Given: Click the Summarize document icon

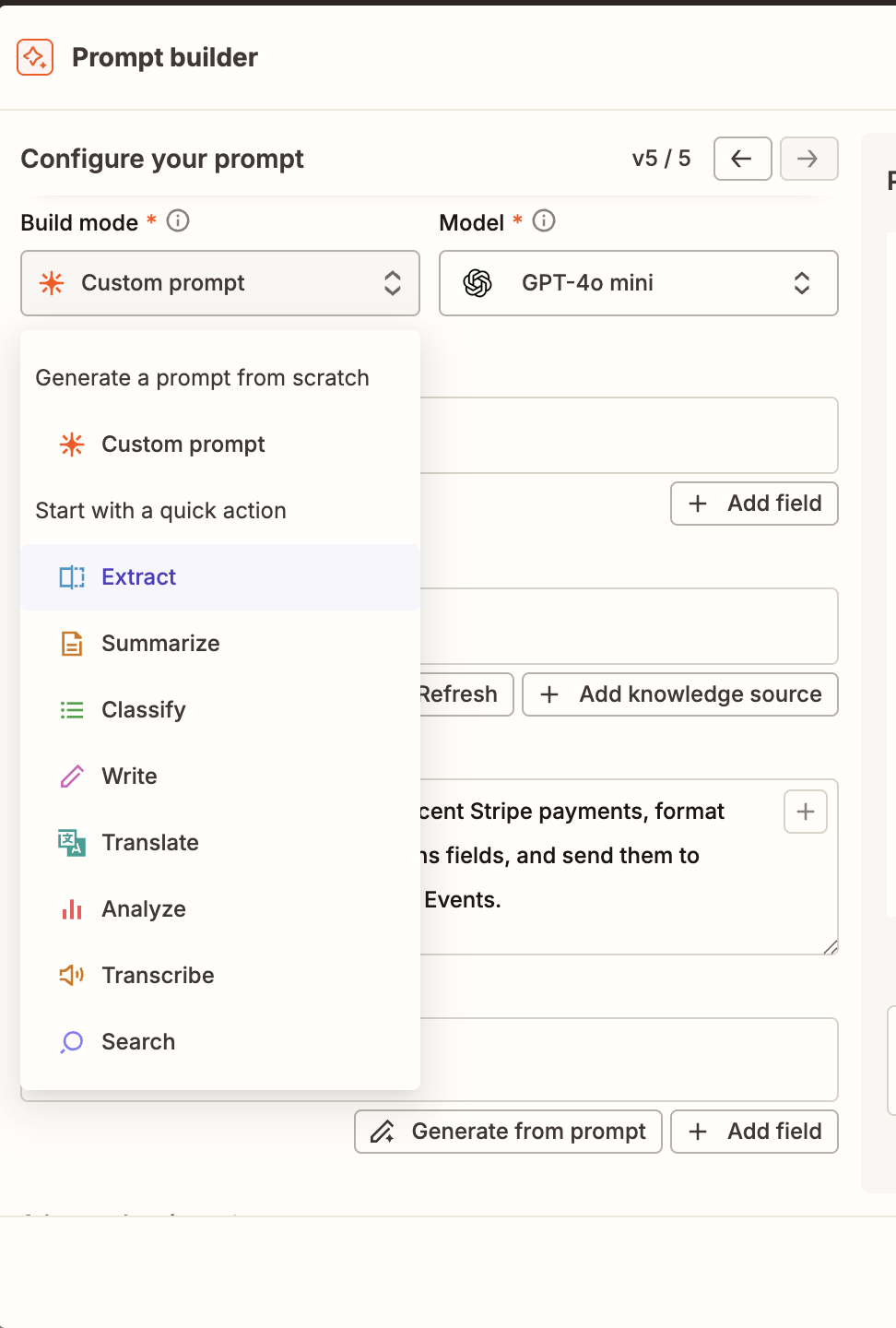Looking at the screenshot, I should (x=72, y=644).
